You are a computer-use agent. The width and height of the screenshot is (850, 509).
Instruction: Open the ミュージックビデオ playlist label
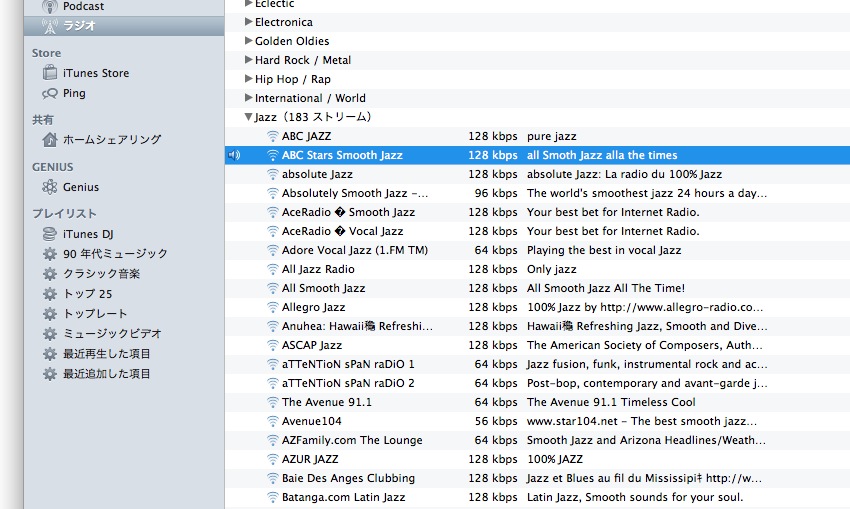tap(112, 334)
